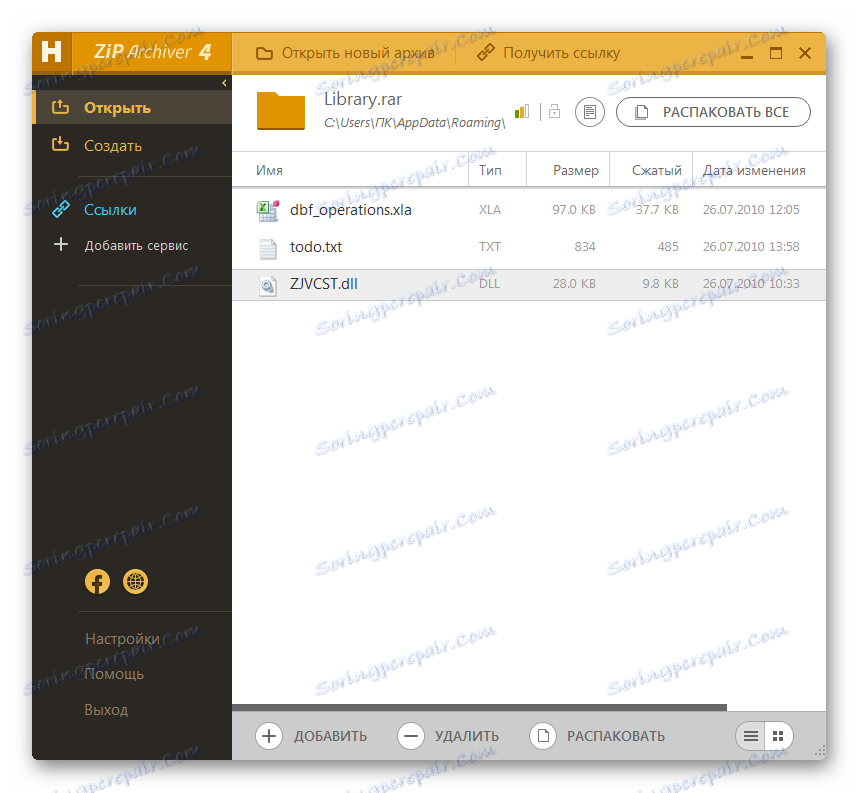Screen dimensions: 859x793
Task: Sort files by the Имя column
Action: [350, 170]
